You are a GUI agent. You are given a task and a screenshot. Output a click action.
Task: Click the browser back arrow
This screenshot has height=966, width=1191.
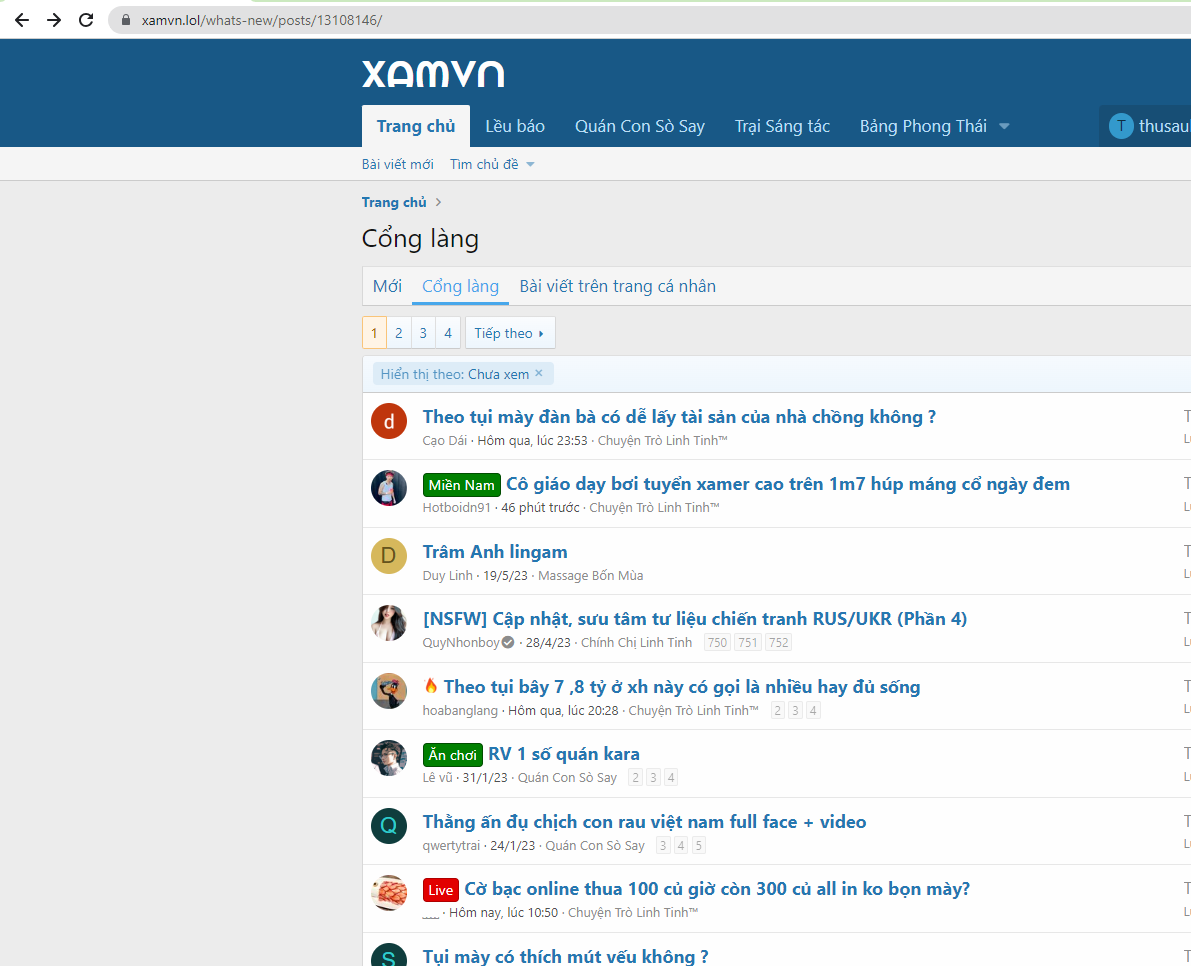[22, 20]
